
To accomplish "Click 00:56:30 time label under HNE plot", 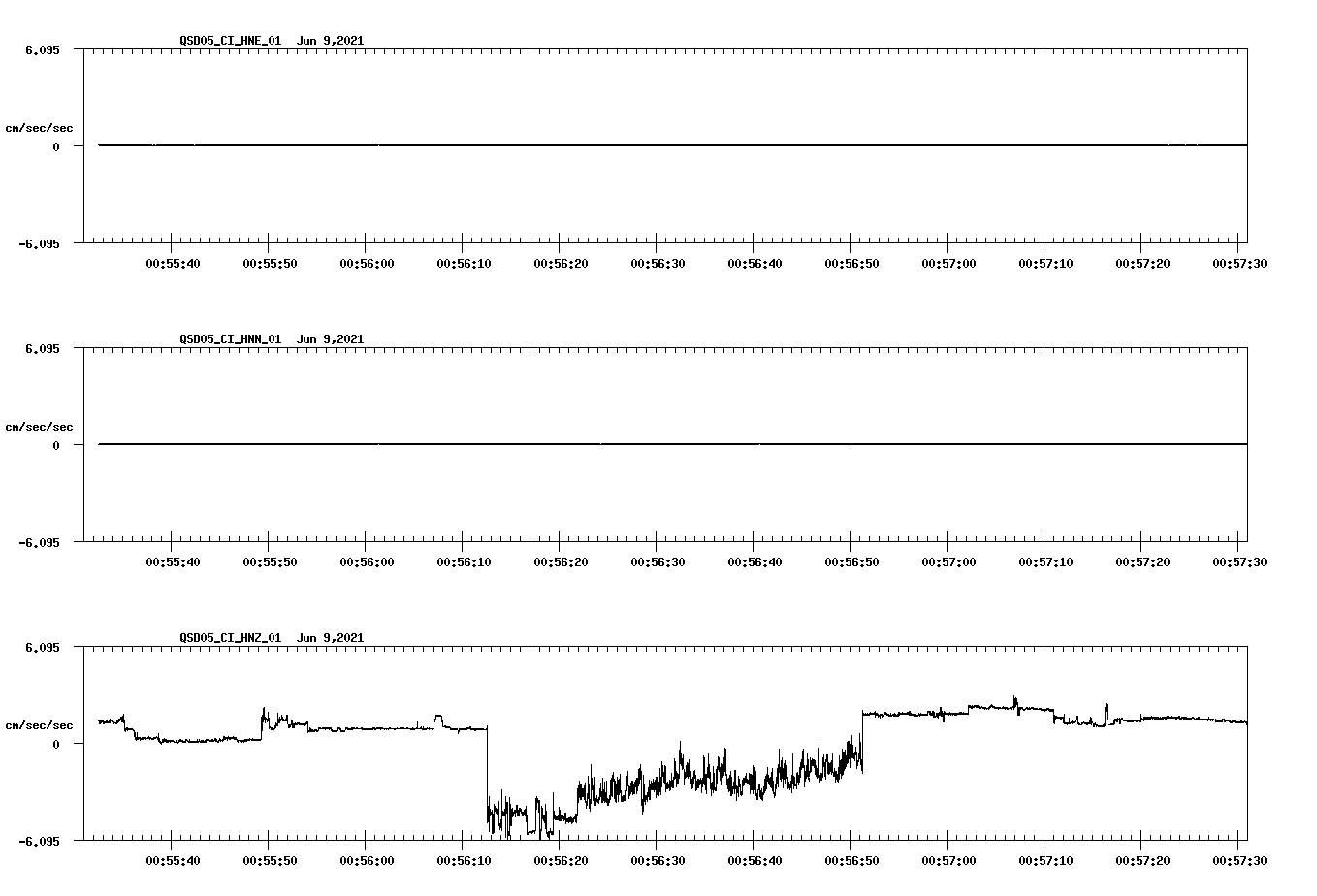I will (x=658, y=264).
